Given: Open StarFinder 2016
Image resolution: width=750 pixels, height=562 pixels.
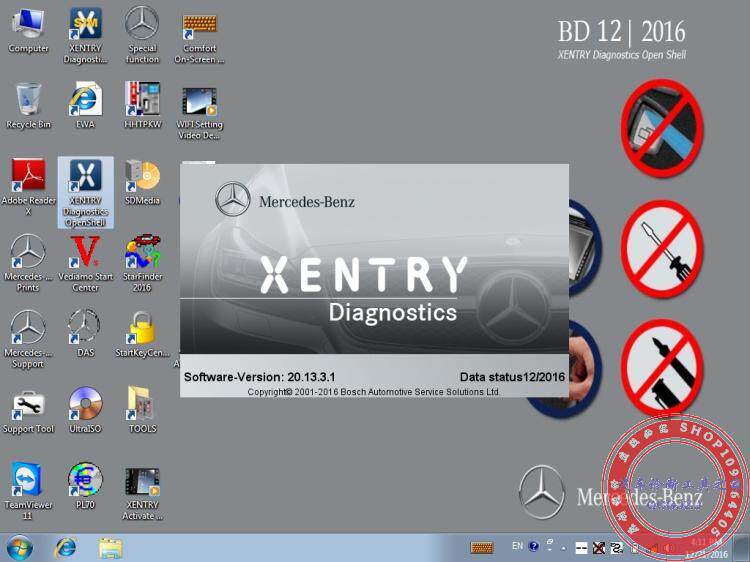Looking at the screenshot, I should click(x=142, y=264).
